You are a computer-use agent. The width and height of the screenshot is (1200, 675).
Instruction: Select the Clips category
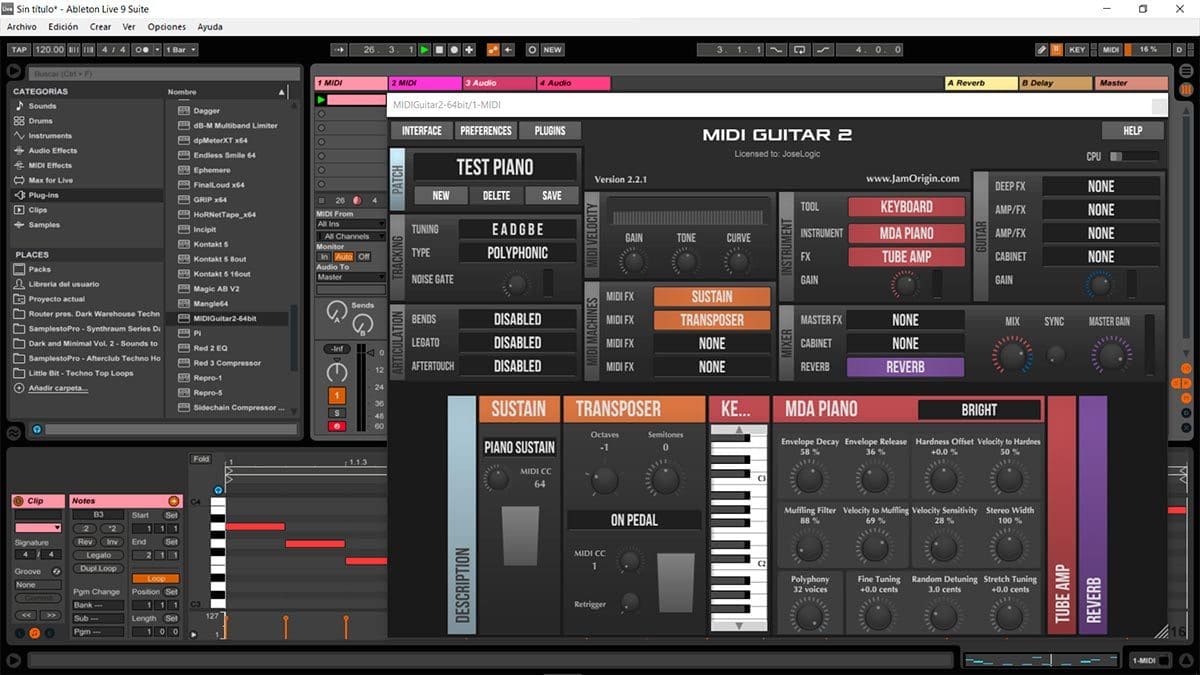[x=38, y=210]
